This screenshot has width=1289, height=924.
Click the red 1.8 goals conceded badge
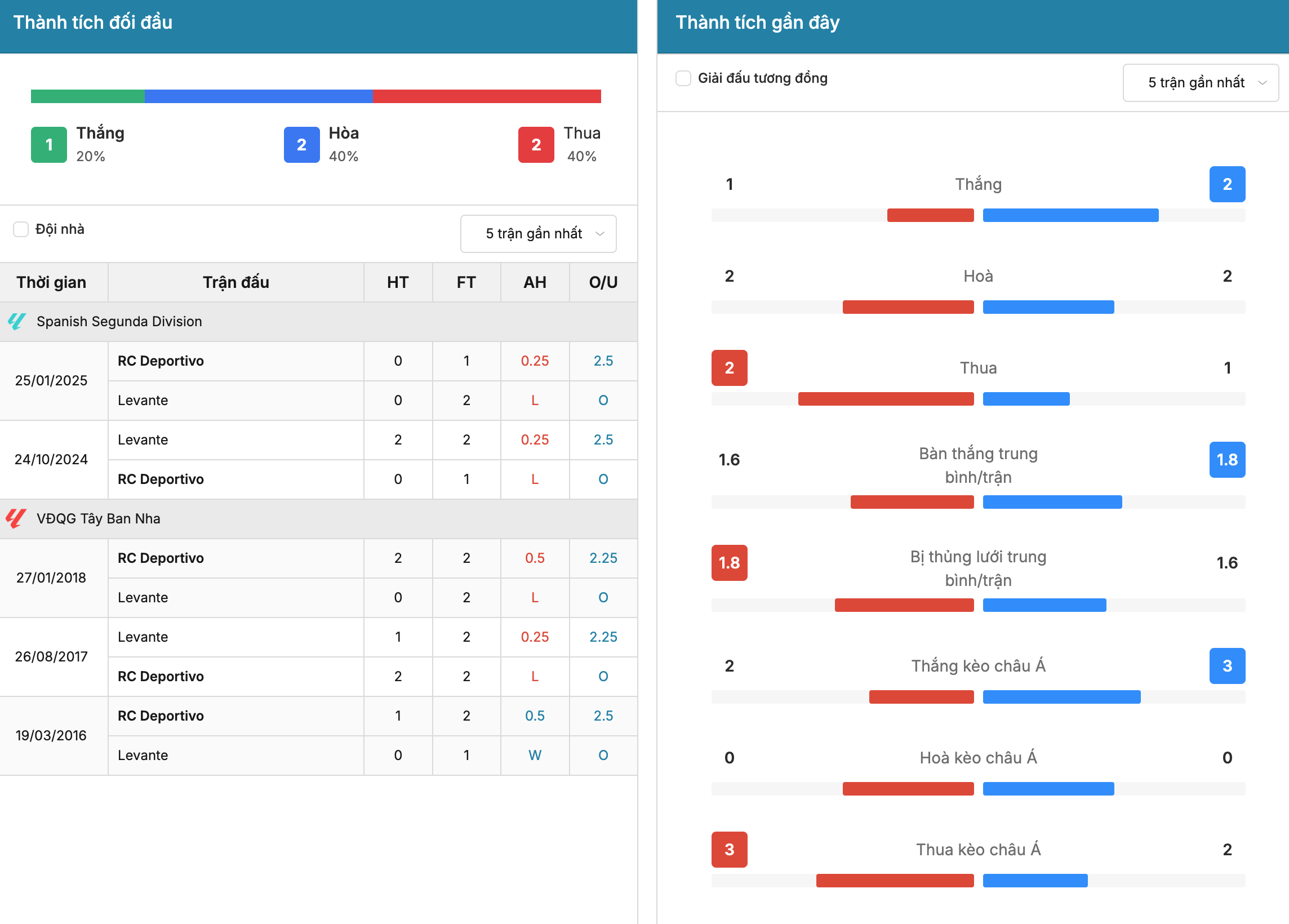tap(729, 563)
